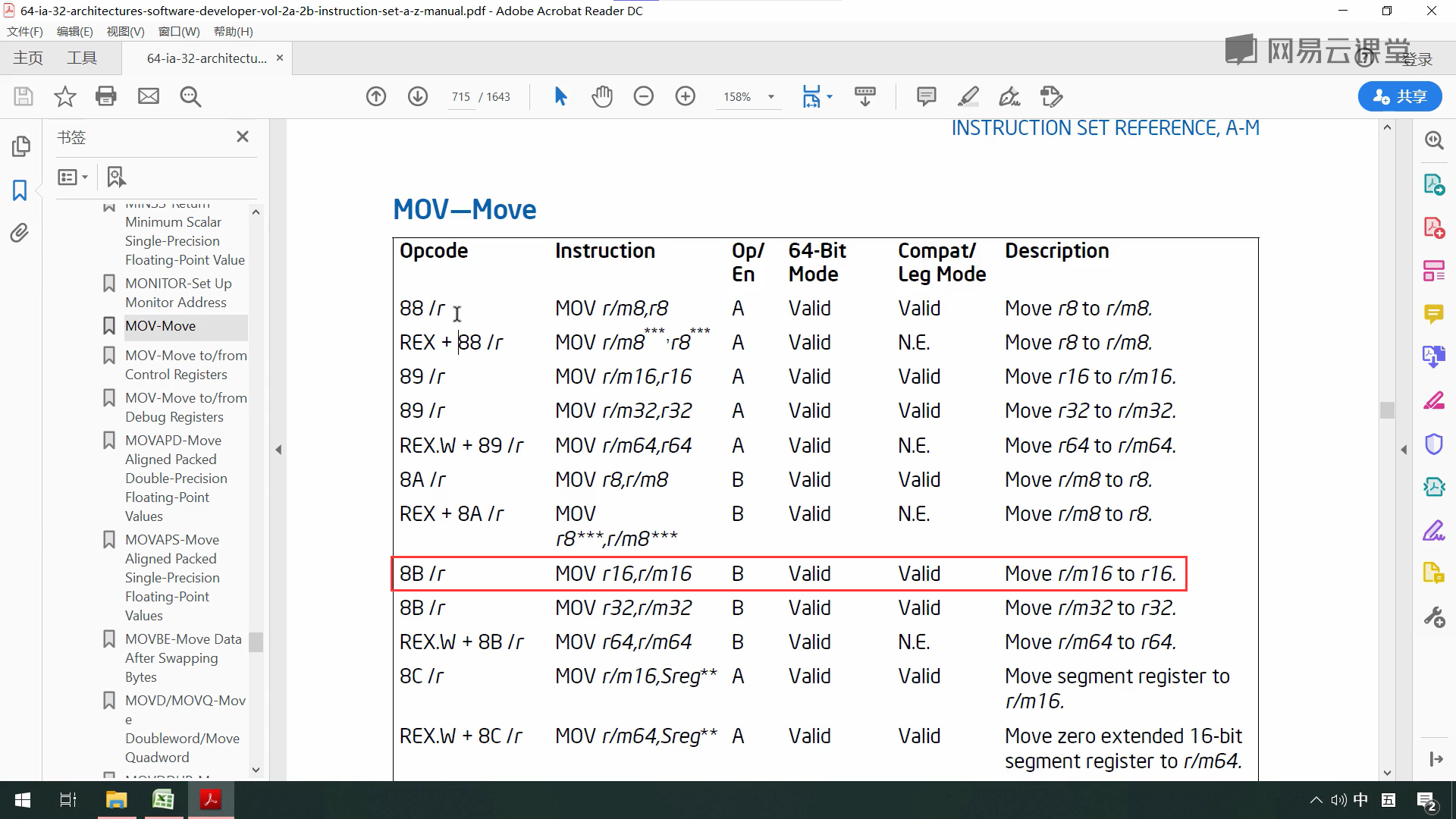Open fit page options dropdown
This screenshot has width=1456, height=819.
click(830, 96)
